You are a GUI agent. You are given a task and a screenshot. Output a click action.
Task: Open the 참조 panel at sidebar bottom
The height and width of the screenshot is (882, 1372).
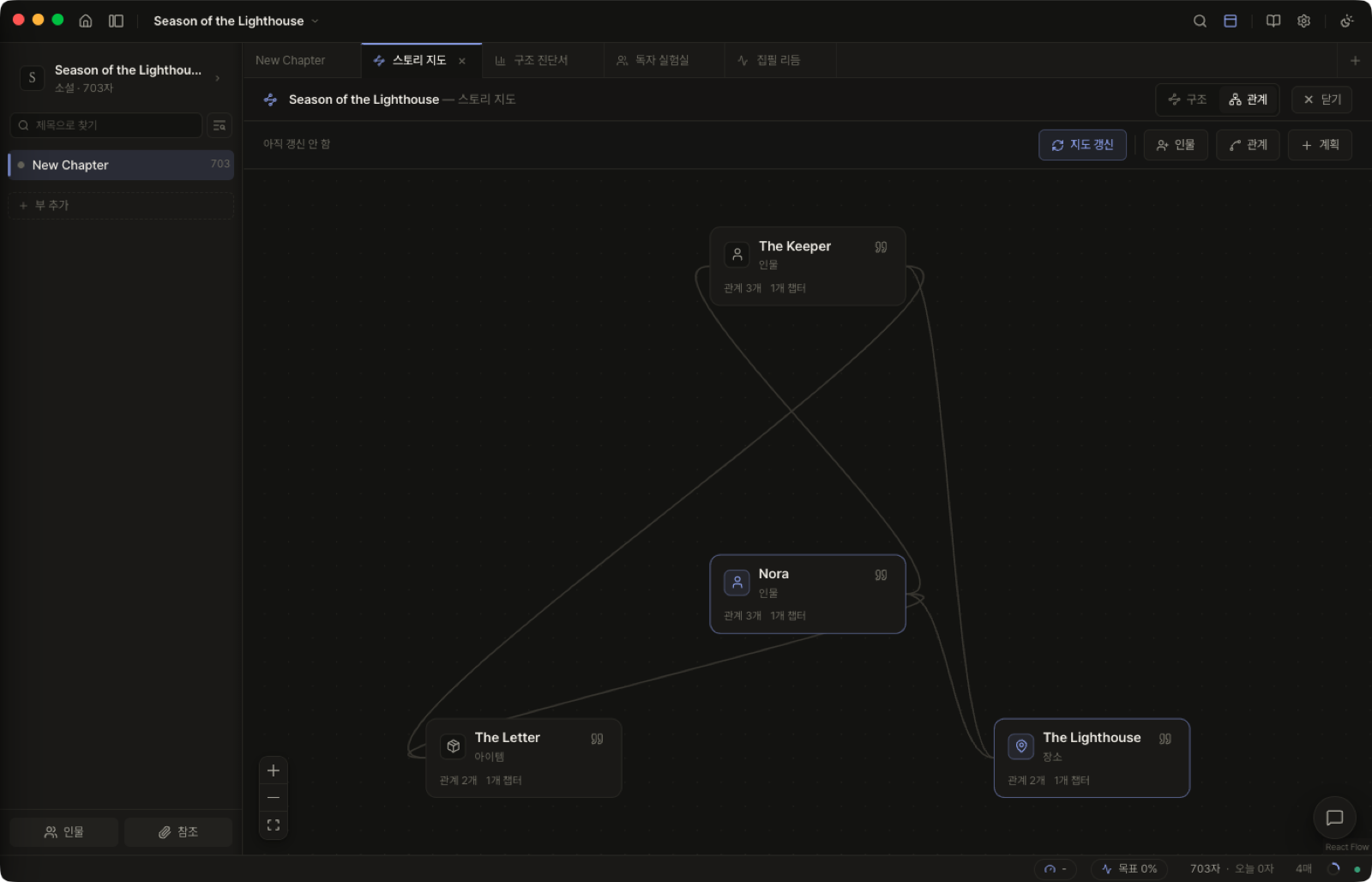pos(178,832)
